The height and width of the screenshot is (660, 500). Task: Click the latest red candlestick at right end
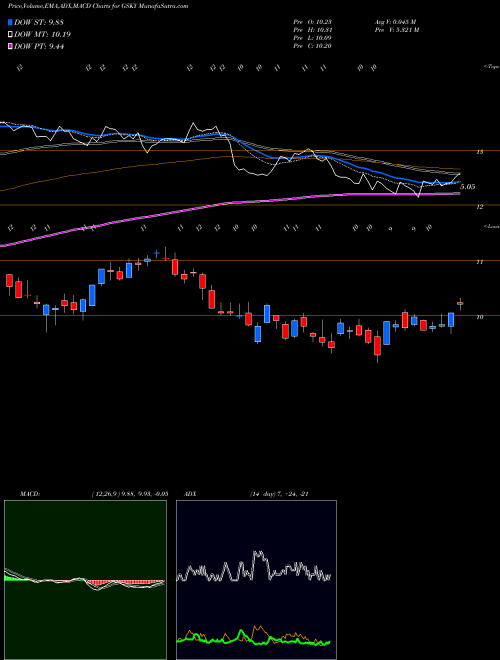[x=460, y=303]
